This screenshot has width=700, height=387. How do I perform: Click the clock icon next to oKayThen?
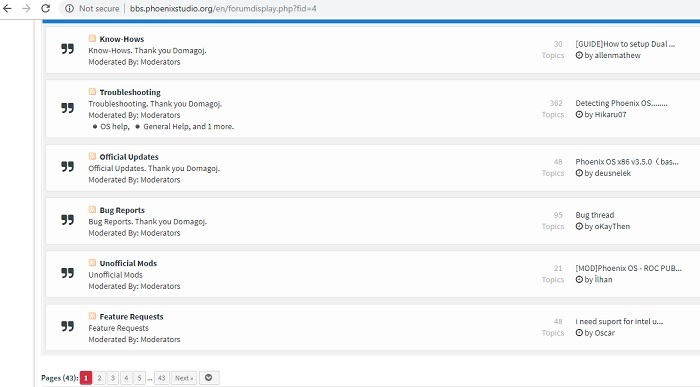tap(579, 226)
